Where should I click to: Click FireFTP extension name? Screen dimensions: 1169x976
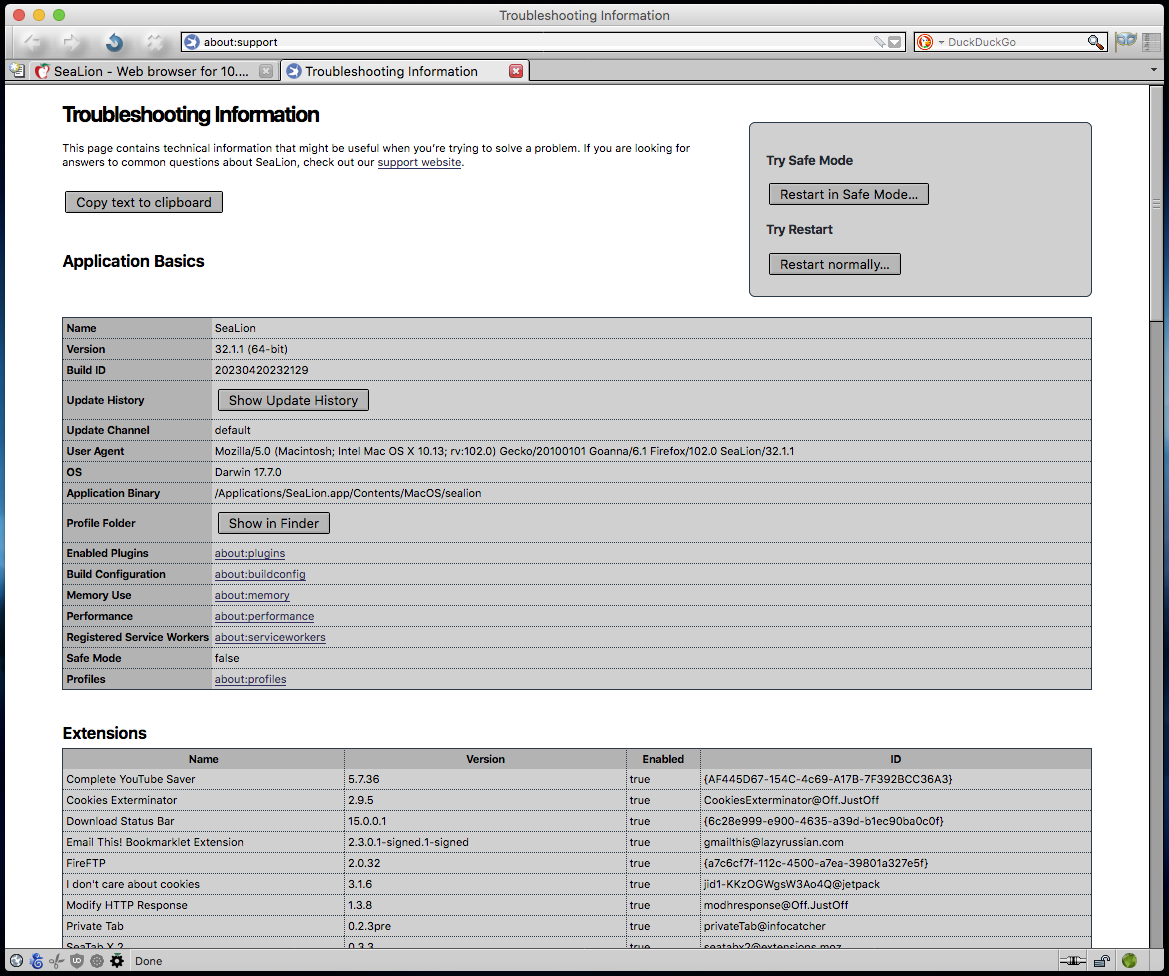click(x=86, y=863)
